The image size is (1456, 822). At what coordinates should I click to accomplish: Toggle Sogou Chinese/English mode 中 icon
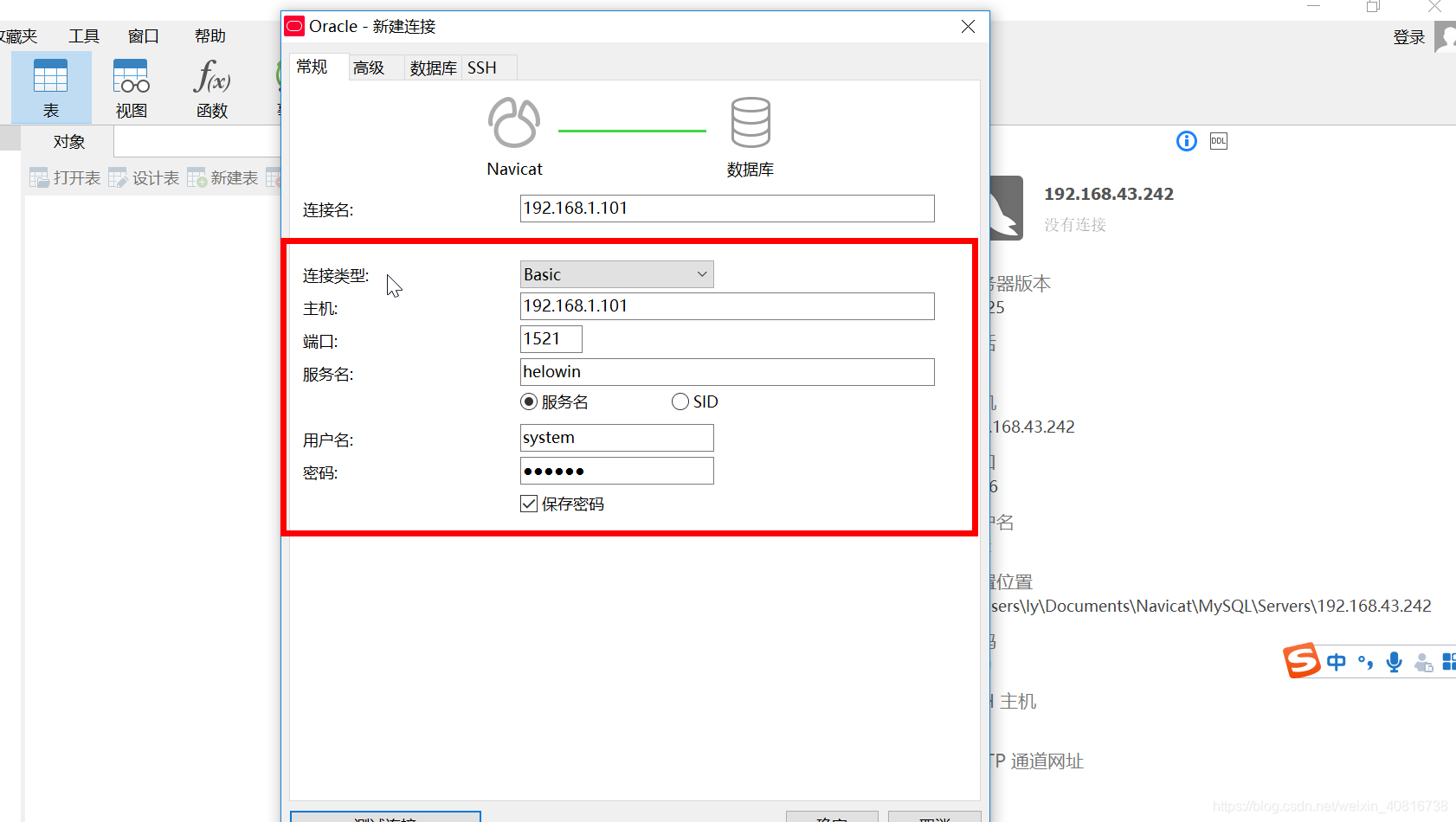[x=1337, y=662]
